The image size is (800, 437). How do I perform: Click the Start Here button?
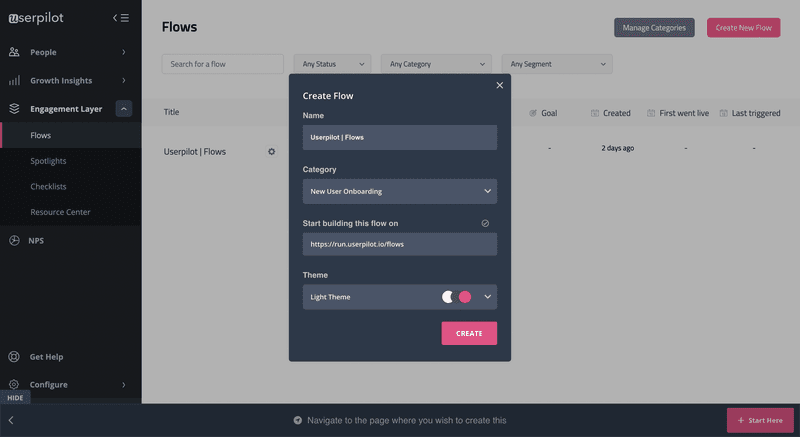pyautogui.click(x=760, y=421)
